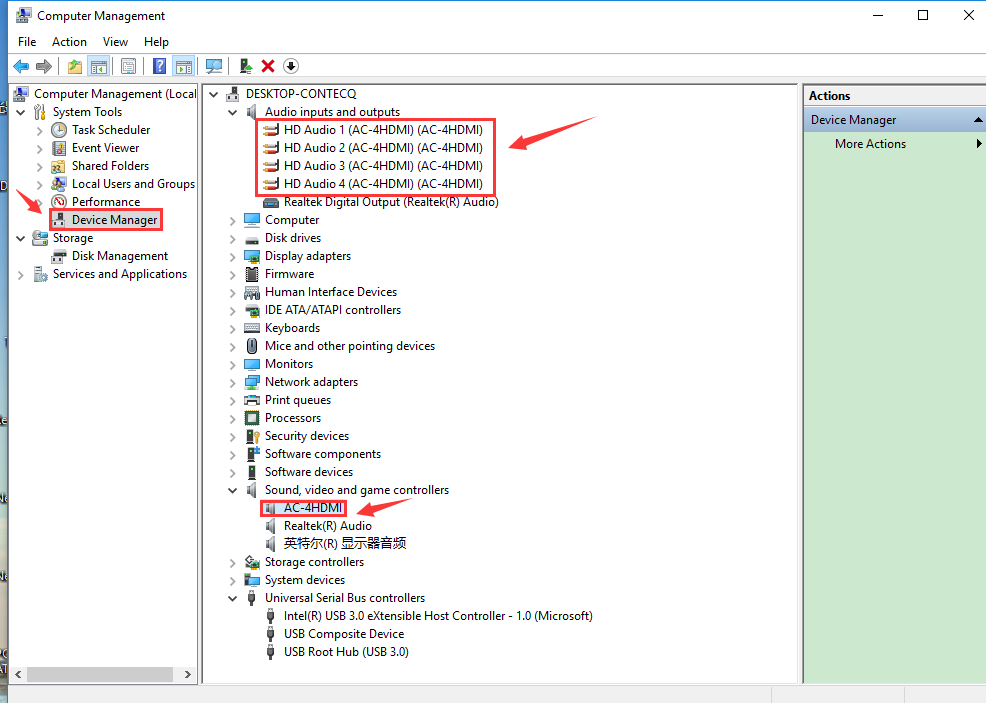986x703 pixels.
Task: Select System devices category
Action: tap(304, 580)
